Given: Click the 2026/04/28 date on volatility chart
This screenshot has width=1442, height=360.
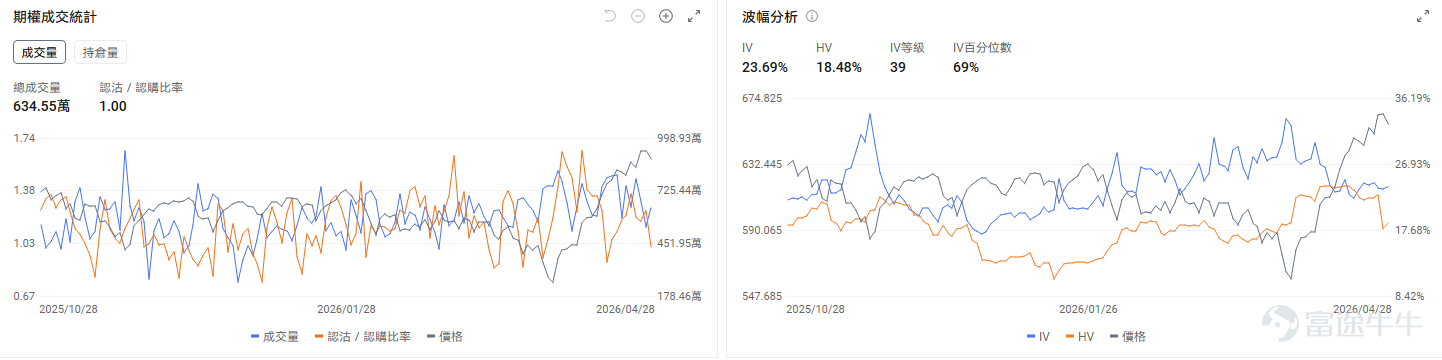Looking at the screenshot, I should [1361, 310].
